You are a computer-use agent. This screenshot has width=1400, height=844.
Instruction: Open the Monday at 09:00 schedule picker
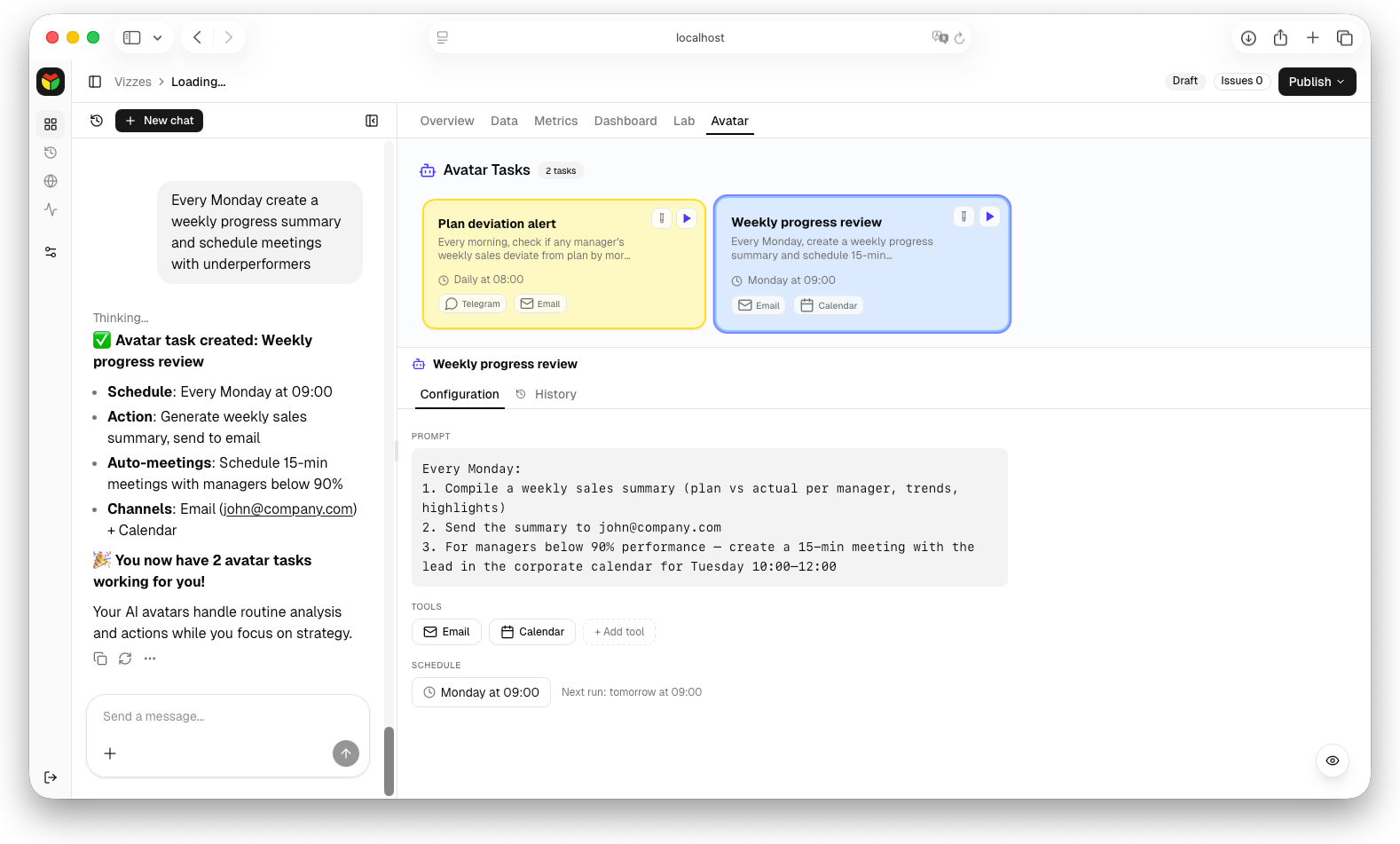[481, 692]
